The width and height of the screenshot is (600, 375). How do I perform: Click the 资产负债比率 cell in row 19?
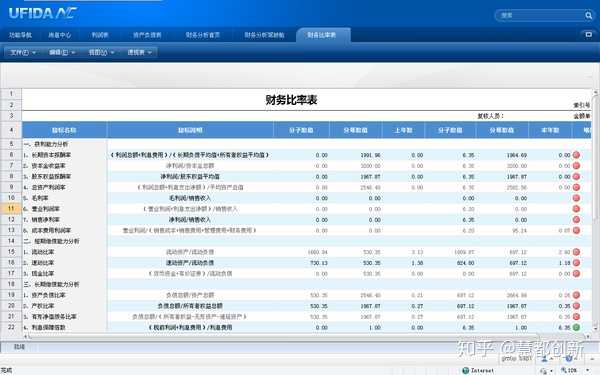pos(64,295)
